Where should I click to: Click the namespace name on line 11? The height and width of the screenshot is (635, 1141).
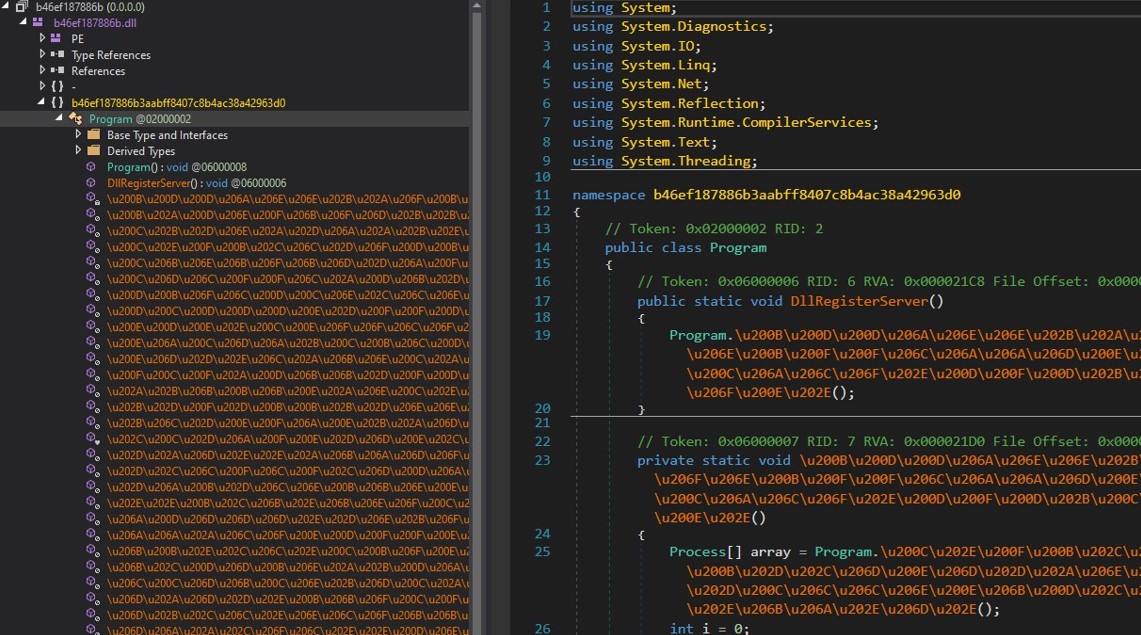(x=807, y=194)
